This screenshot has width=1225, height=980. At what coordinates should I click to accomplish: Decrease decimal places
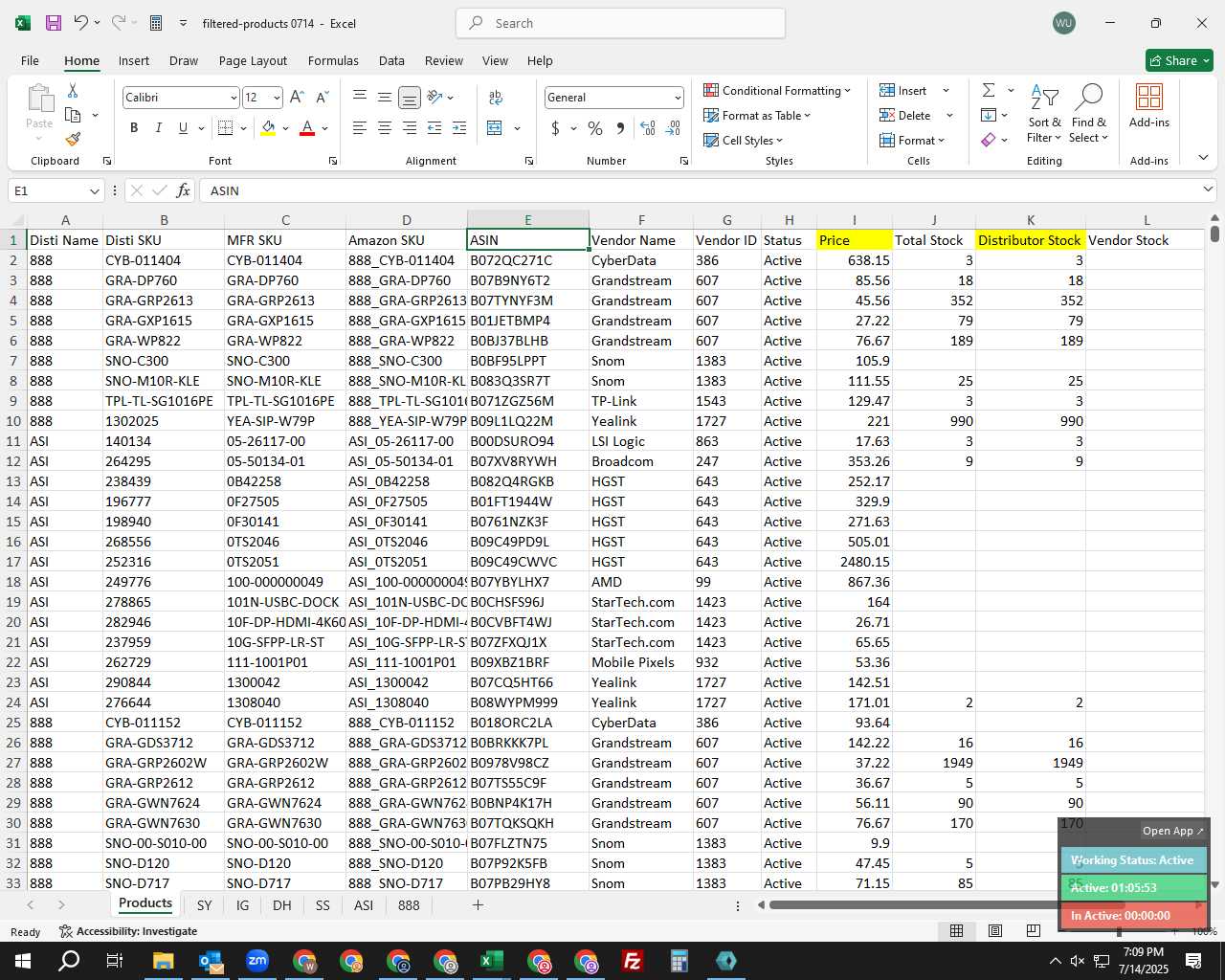point(674,128)
